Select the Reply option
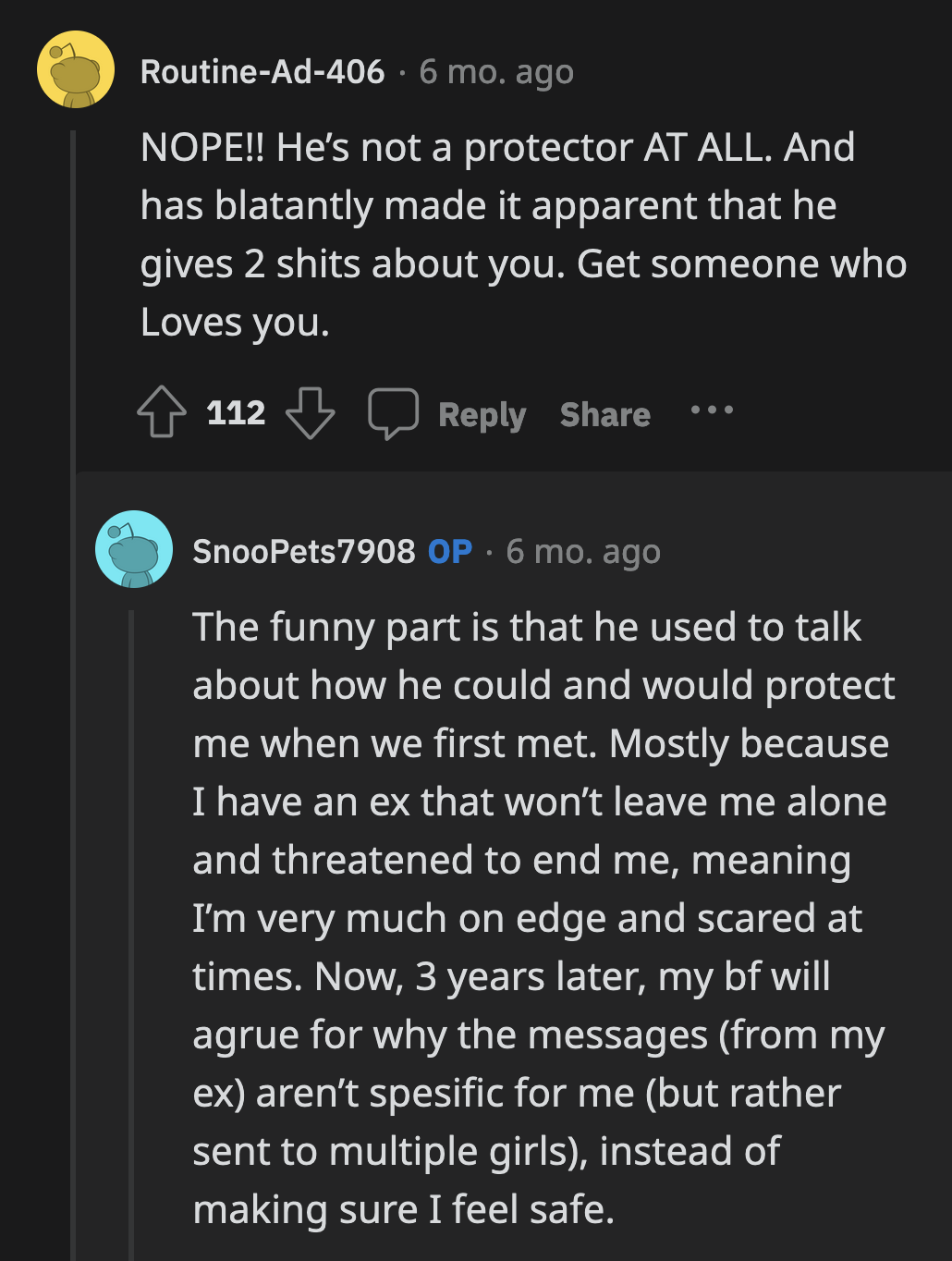The height and width of the screenshot is (1261, 952). [481, 415]
